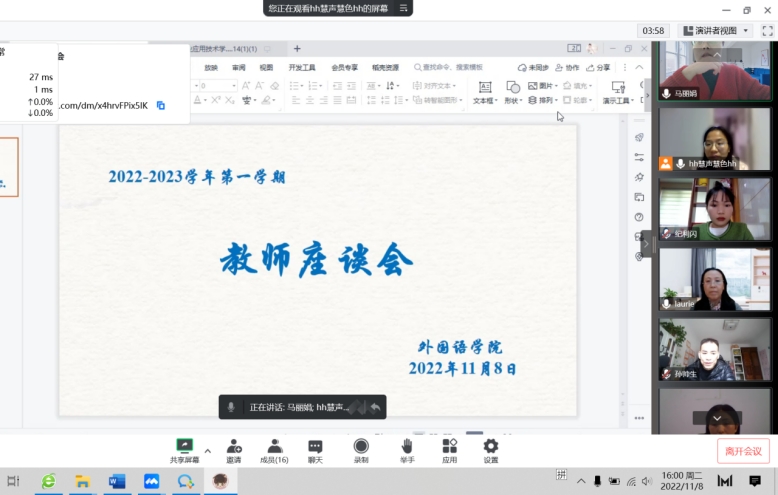Open the 应用 apps icon
The image size is (778, 495).
coord(449,446)
